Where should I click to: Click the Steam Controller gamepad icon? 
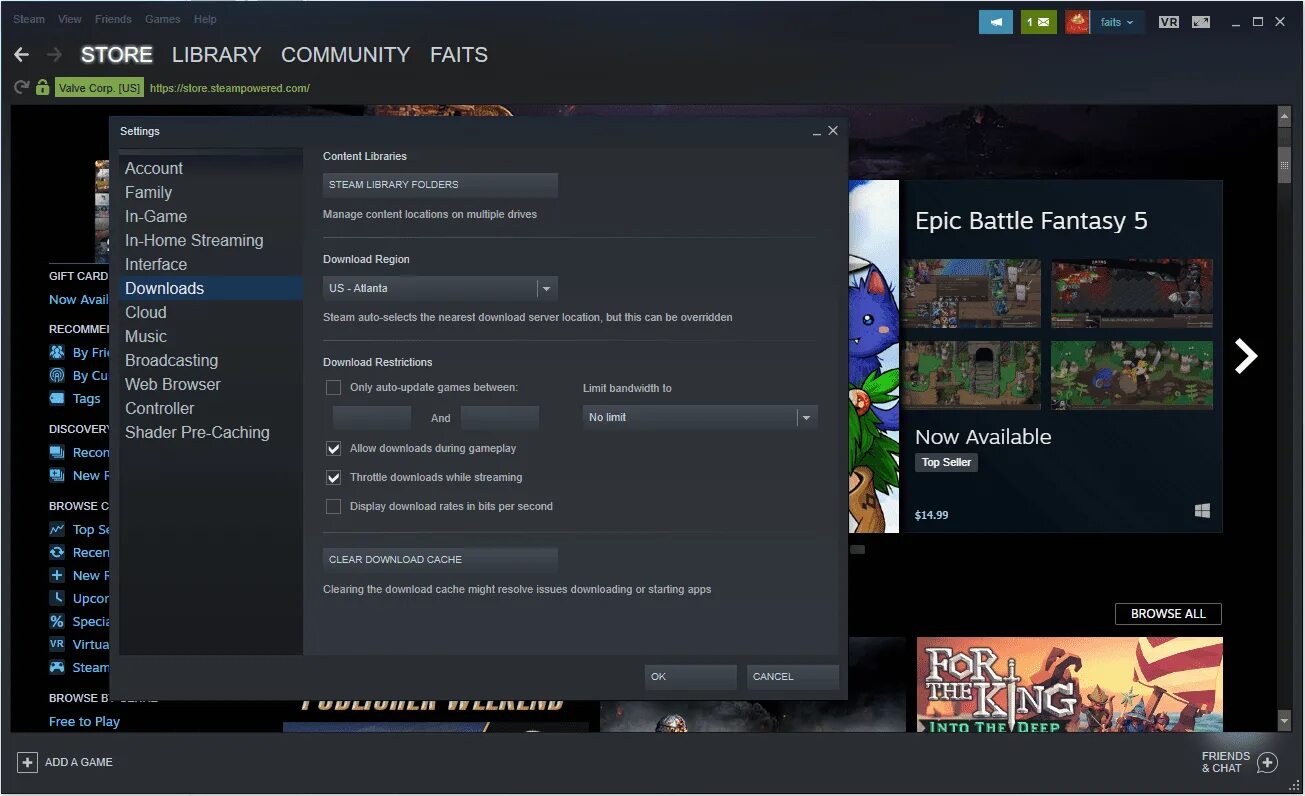(x=57, y=667)
